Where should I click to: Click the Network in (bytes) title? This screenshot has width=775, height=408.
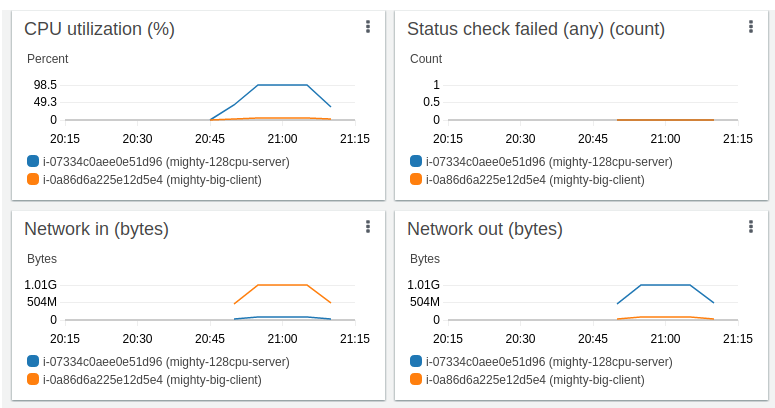coord(96,229)
